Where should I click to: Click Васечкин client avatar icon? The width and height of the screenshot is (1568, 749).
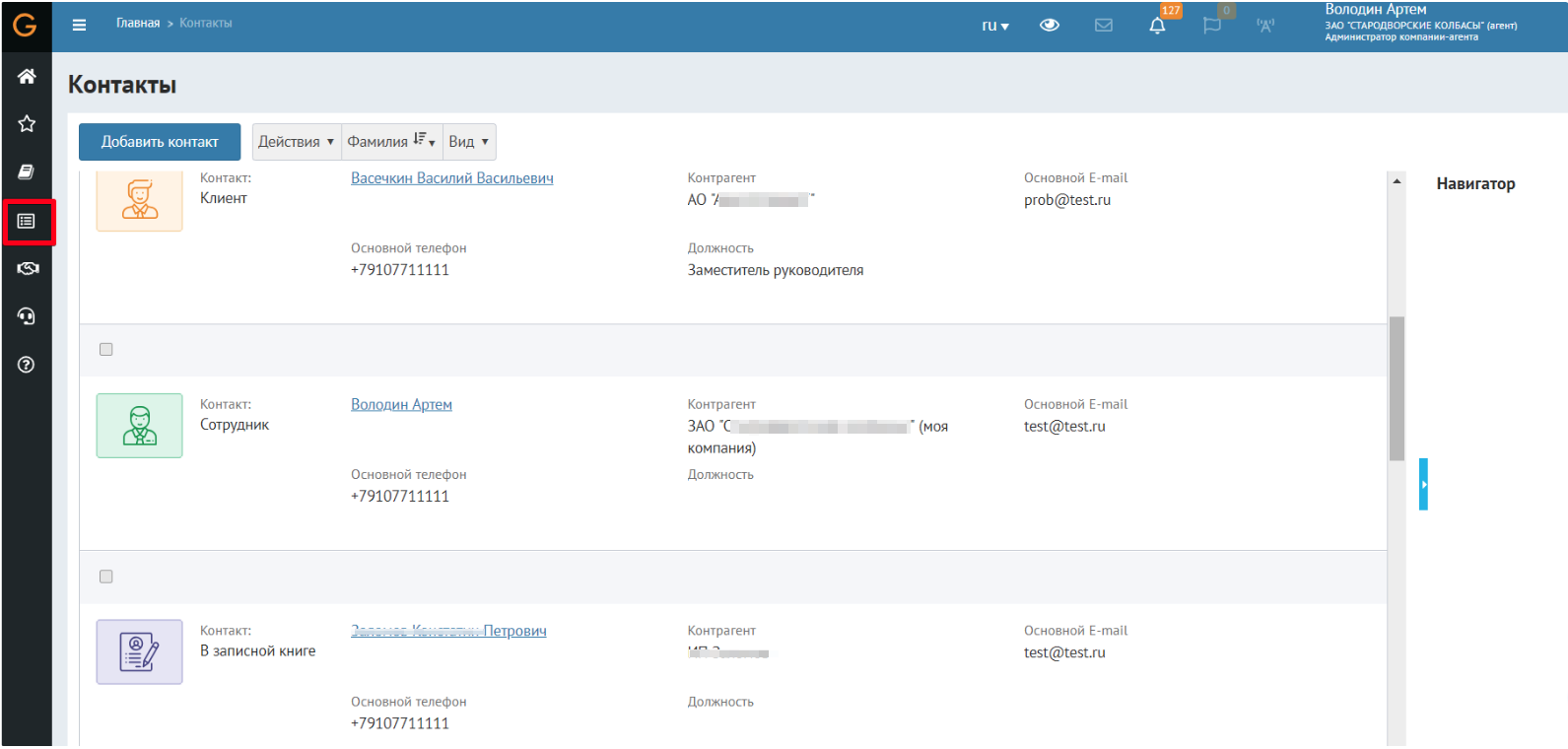(139, 199)
